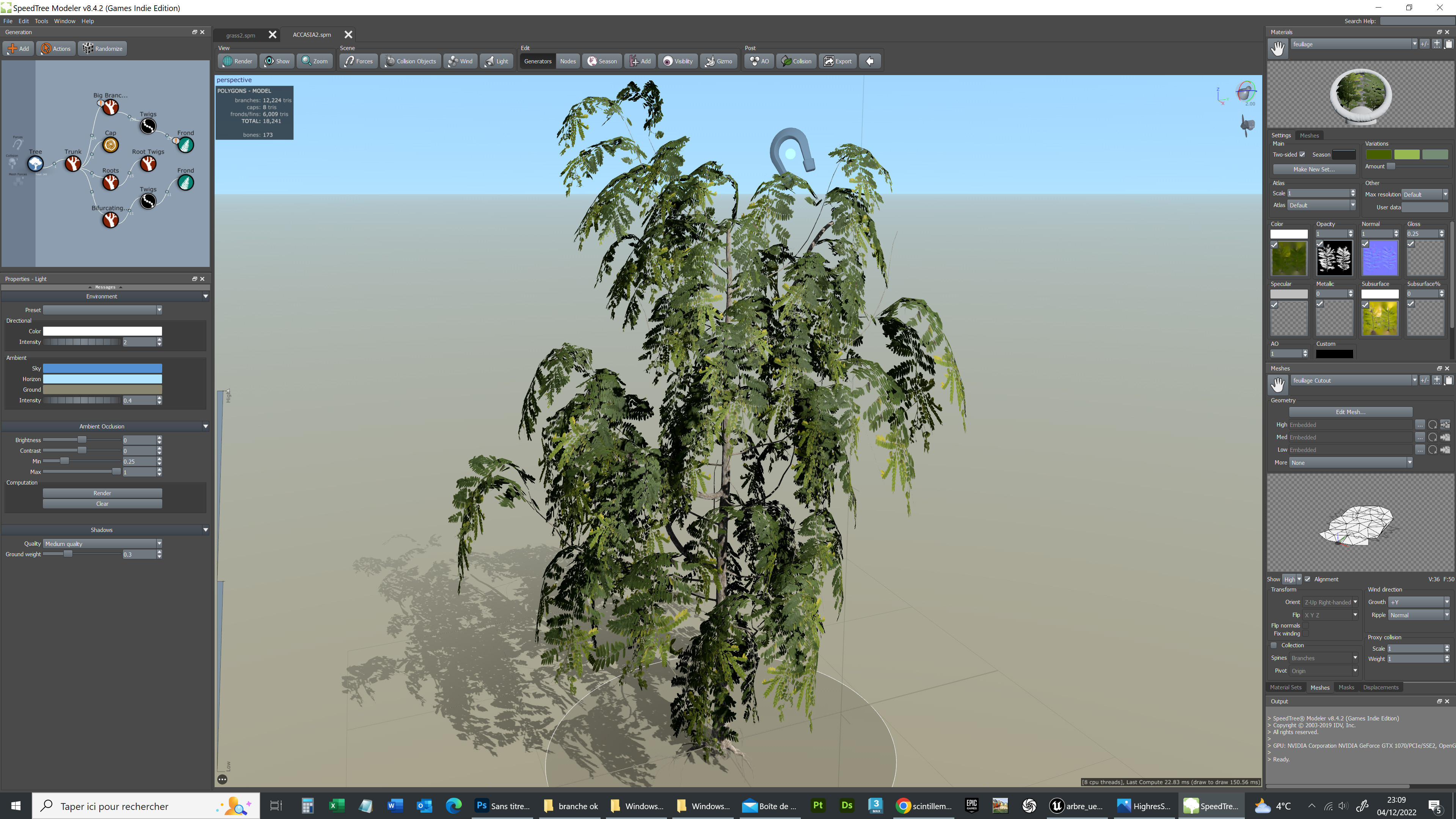Open the feuillage Cutout mesh dropdown
Image resolution: width=1456 pixels, height=819 pixels.
coord(1354,380)
